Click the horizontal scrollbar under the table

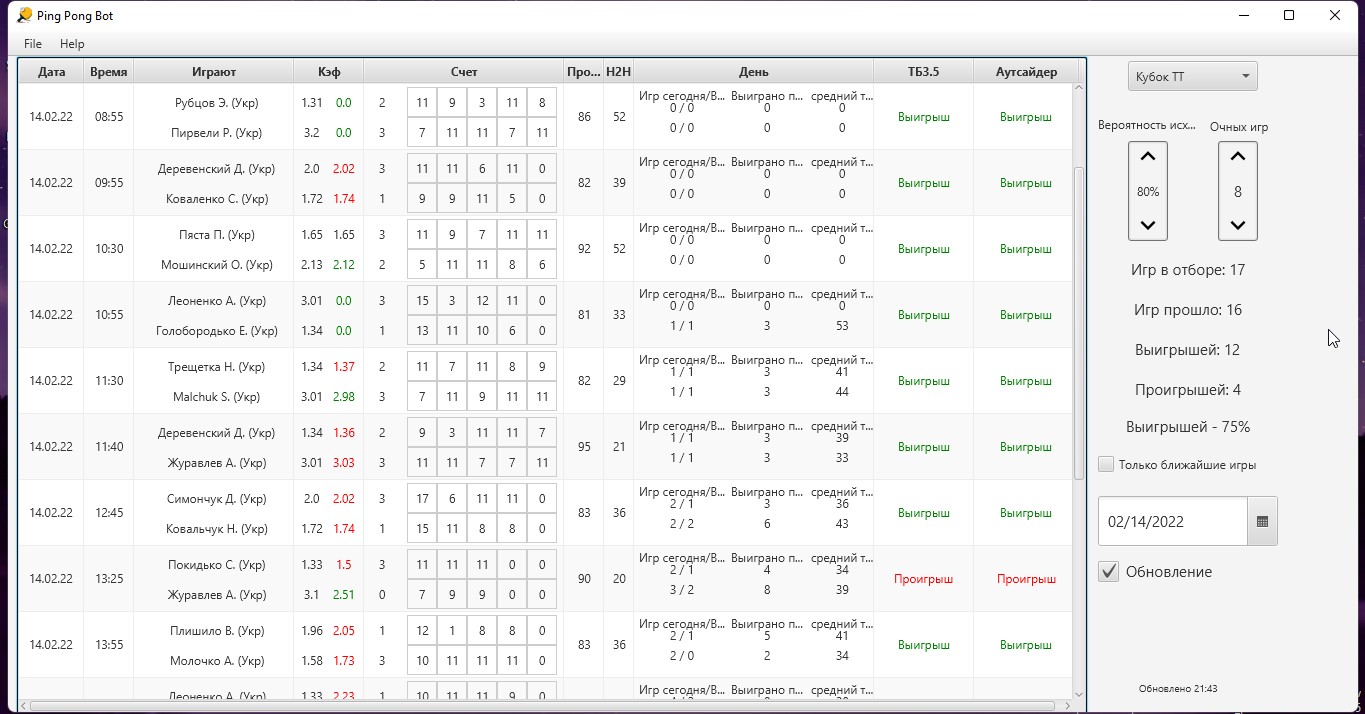click(x=540, y=706)
